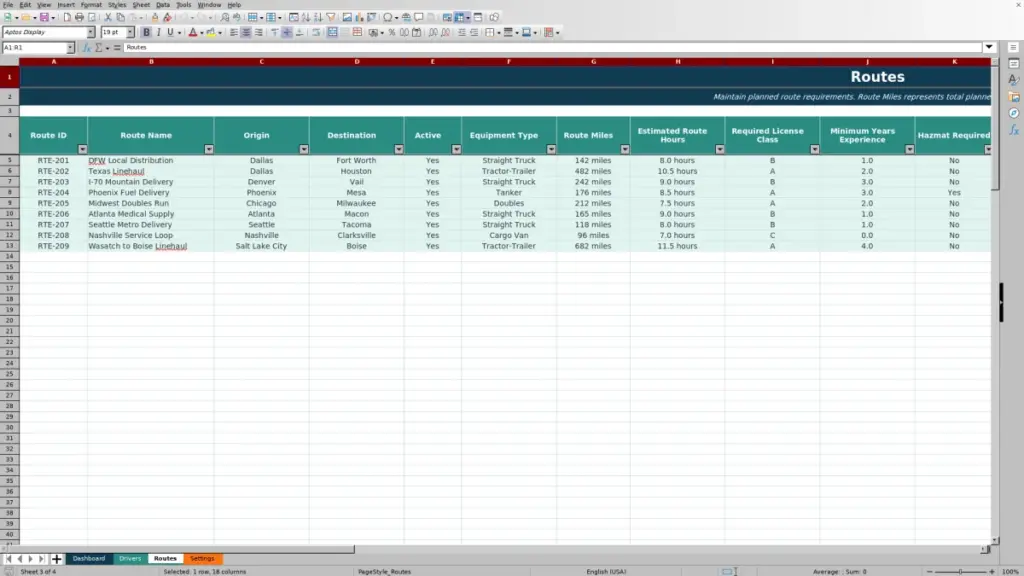
Task: Expand the formula bar arrow
Action: [989, 48]
